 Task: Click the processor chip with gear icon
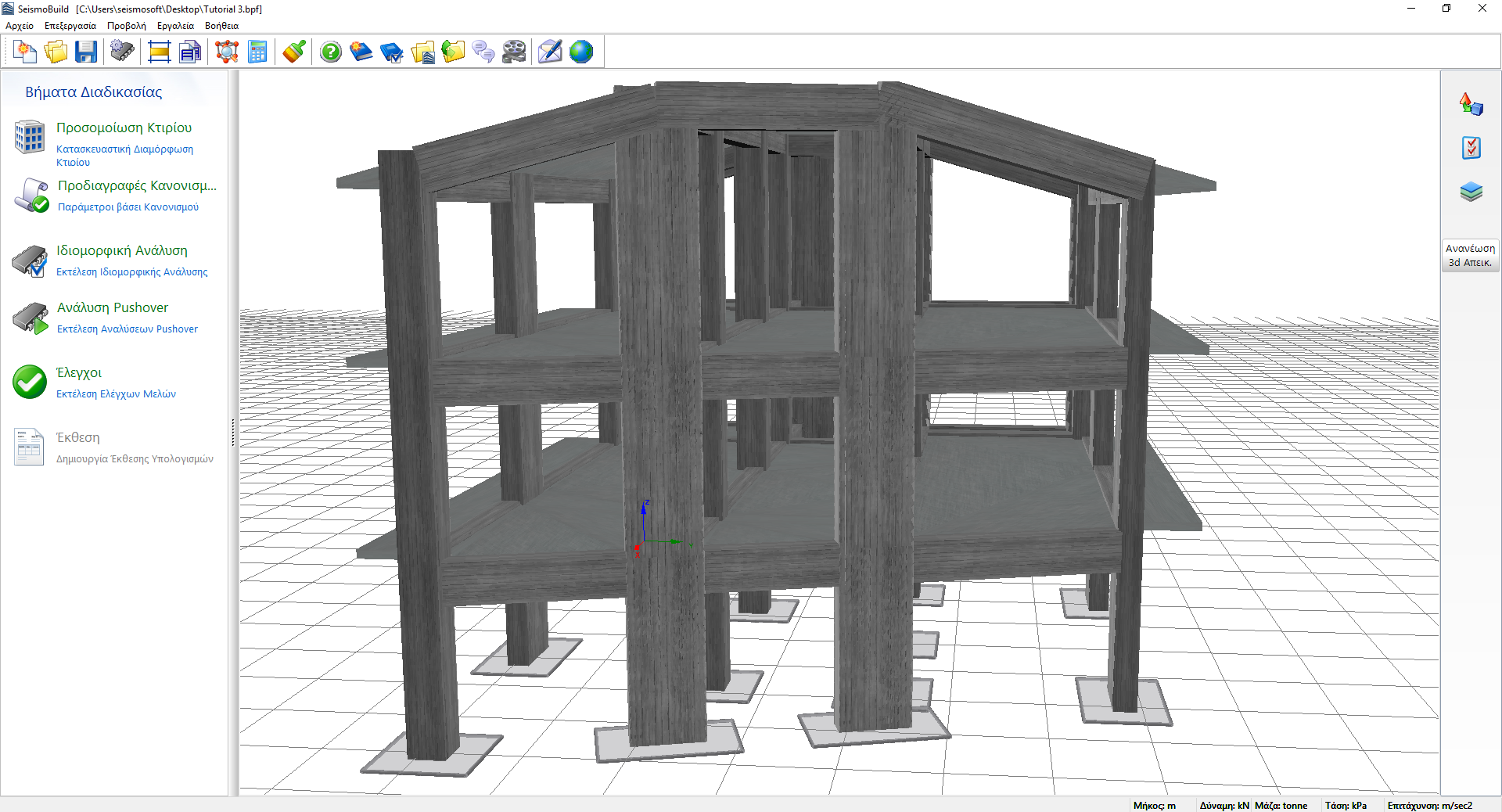[122, 52]
